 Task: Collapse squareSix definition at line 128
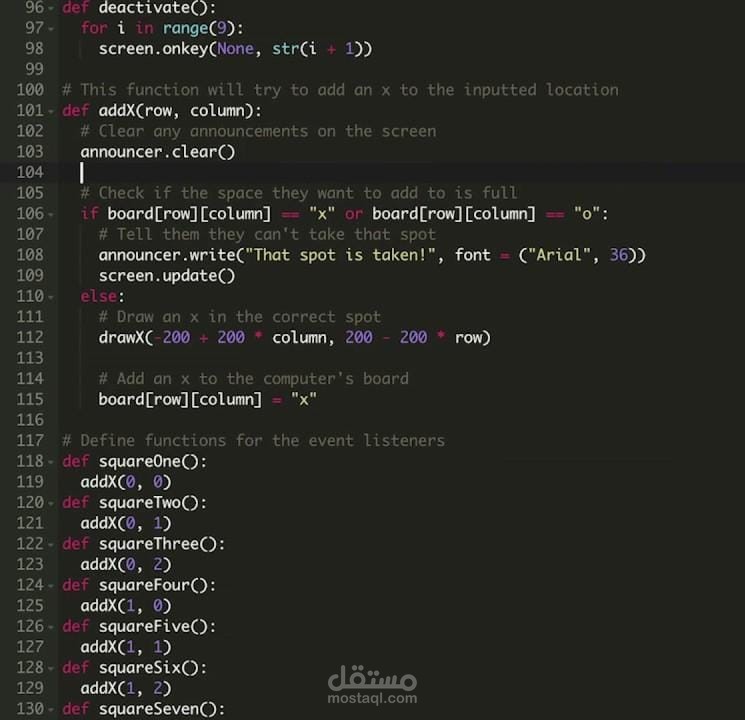point(51,668)
